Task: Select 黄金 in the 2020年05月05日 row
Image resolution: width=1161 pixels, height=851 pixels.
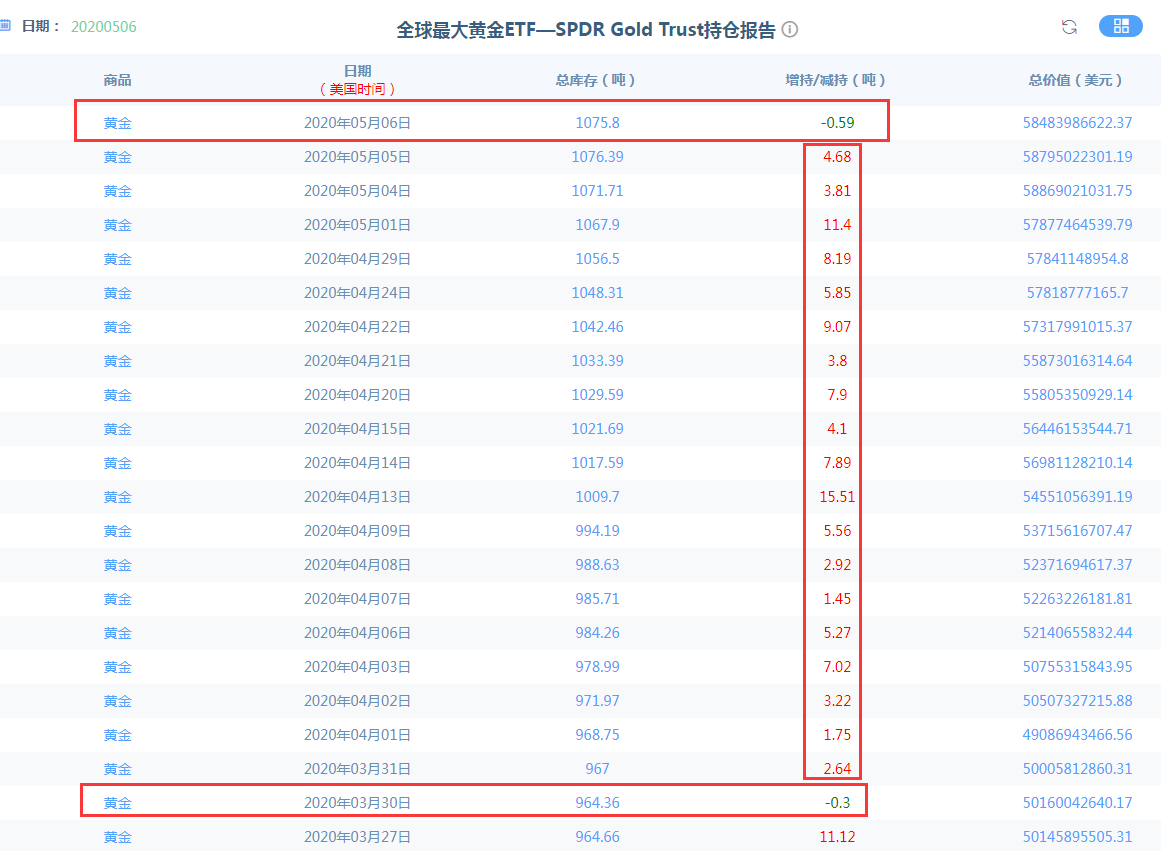Action: (x=117, y=157)
